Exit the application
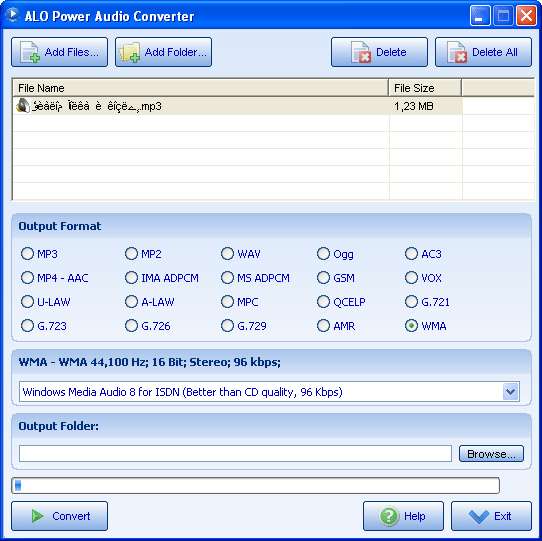Viewport: 542px width, 541px height. [491, 516]
